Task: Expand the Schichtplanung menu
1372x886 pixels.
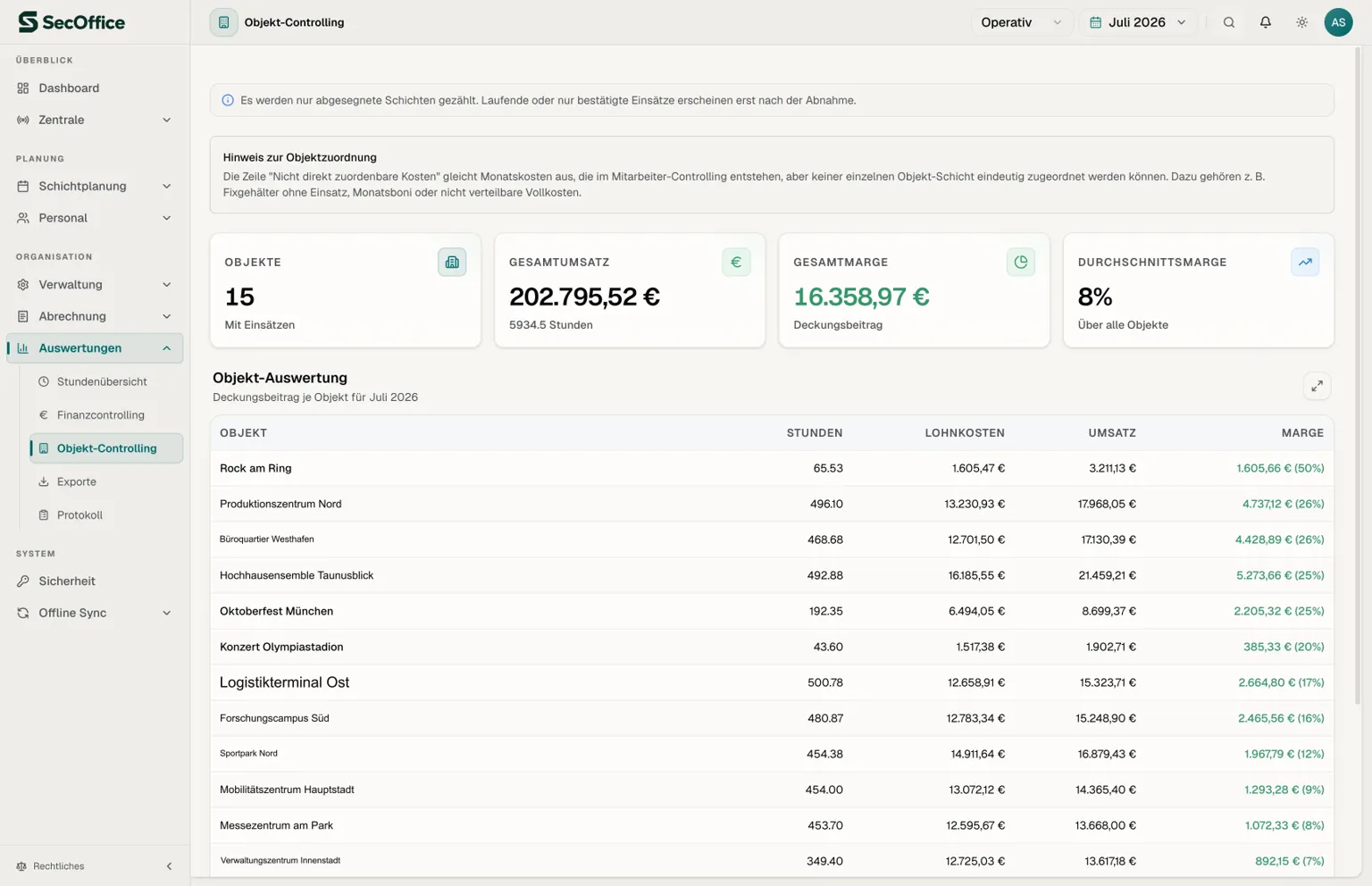Action: [95, 186]
